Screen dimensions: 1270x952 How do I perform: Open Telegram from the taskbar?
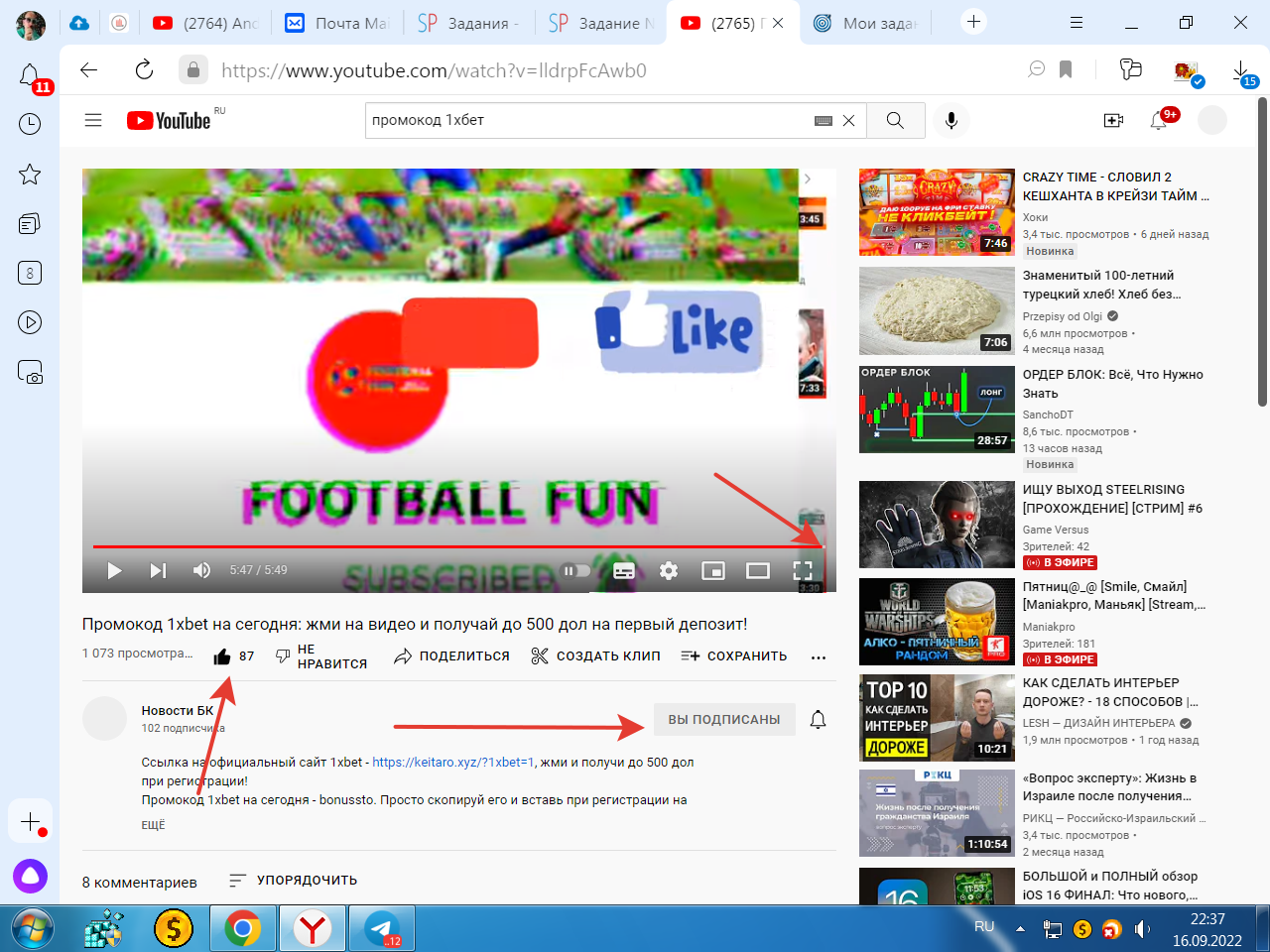tap(382, 929)
